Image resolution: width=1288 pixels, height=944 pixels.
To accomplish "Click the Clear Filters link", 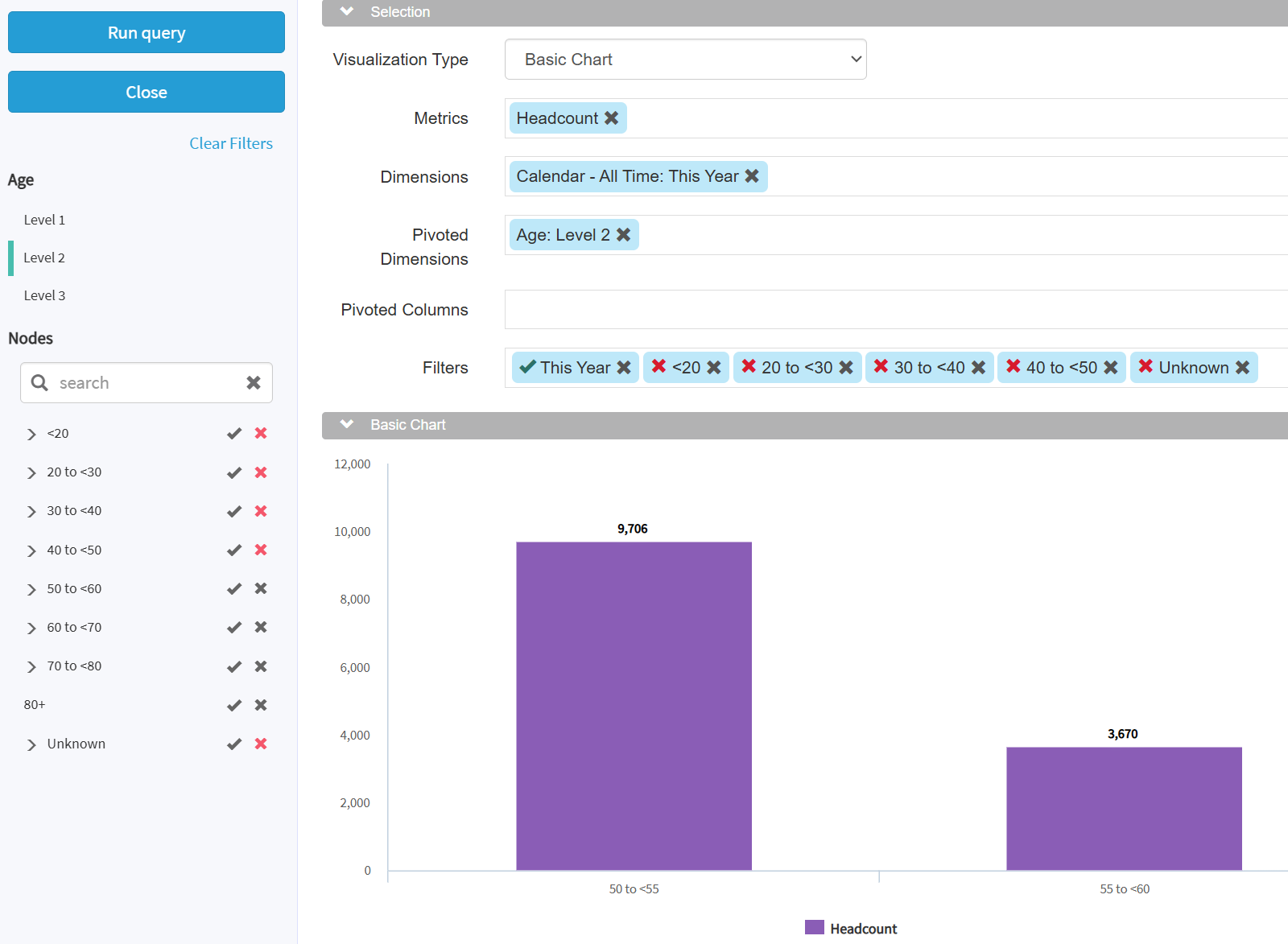I will click(x=231, y=143).
